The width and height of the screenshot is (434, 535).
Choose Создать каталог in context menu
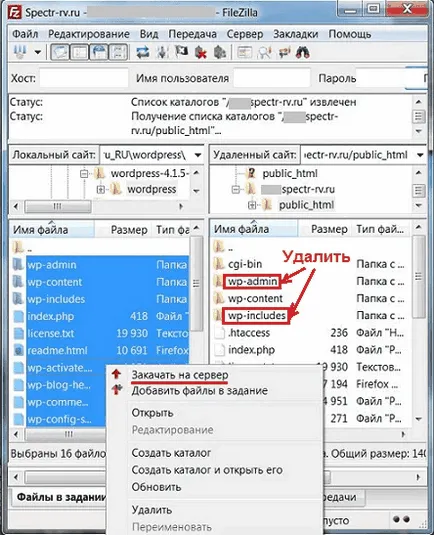pyautogui.click(x=171, y=453)
